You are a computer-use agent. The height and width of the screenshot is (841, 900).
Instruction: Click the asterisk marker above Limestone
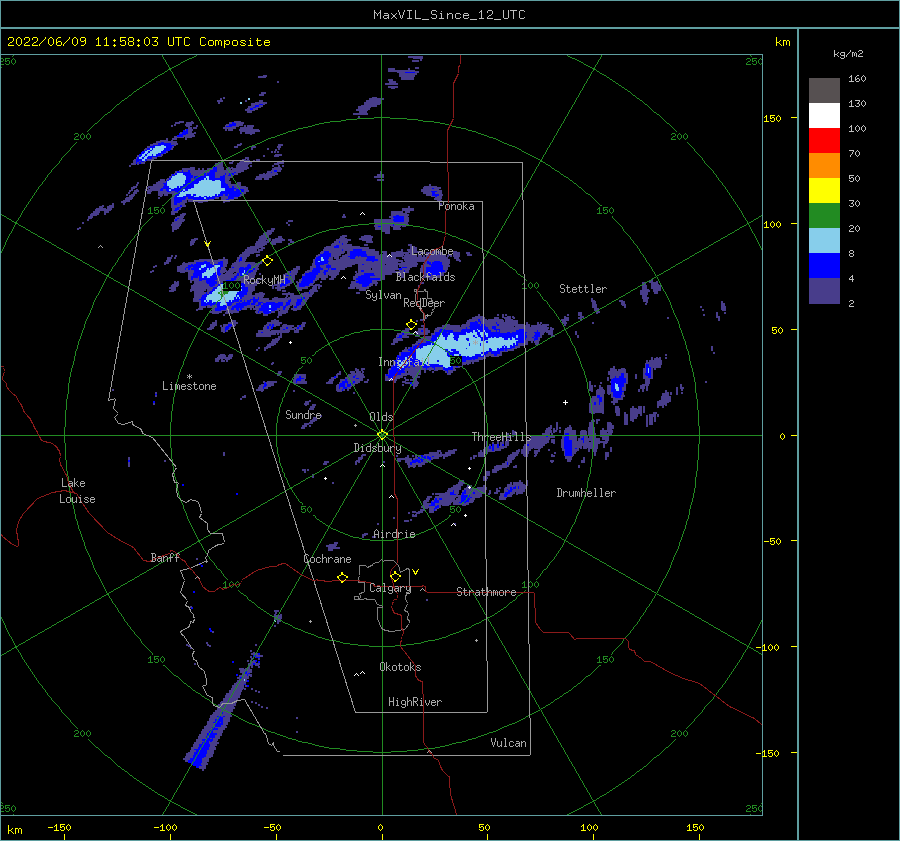(189, 377)
